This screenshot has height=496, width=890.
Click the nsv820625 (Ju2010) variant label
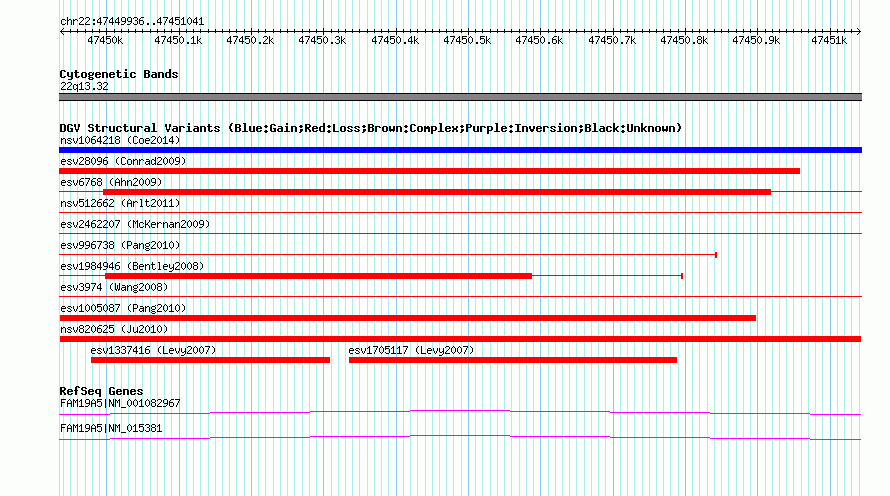(x=114, y=329)
